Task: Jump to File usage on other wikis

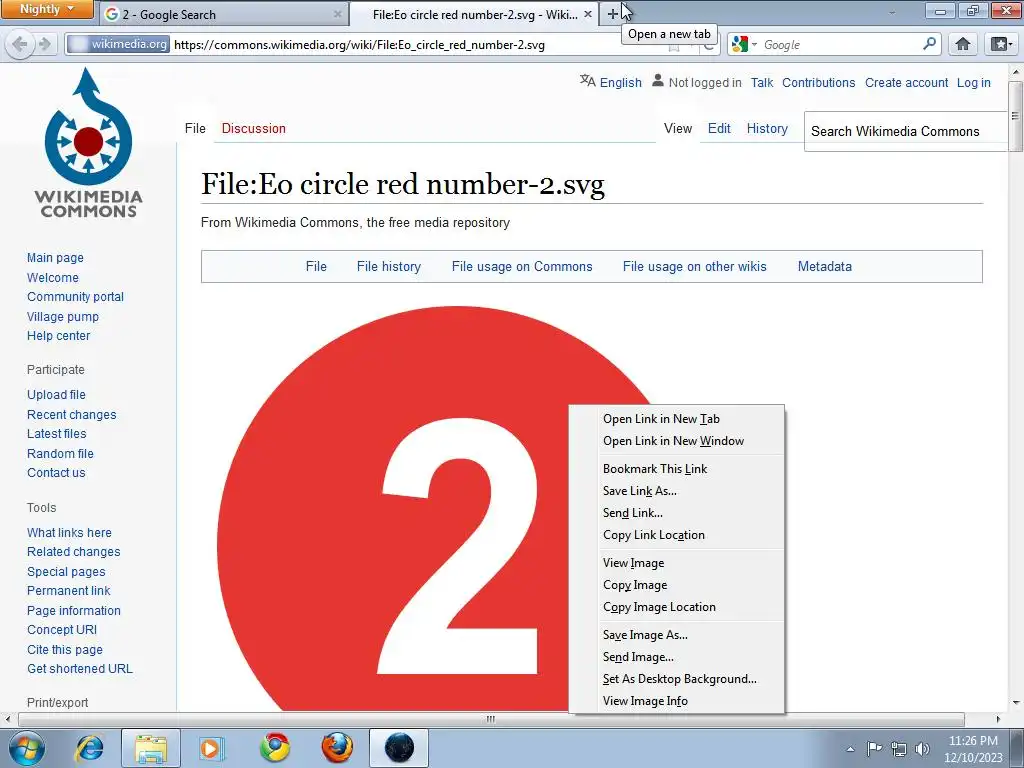Action: [x=694, y=266]
